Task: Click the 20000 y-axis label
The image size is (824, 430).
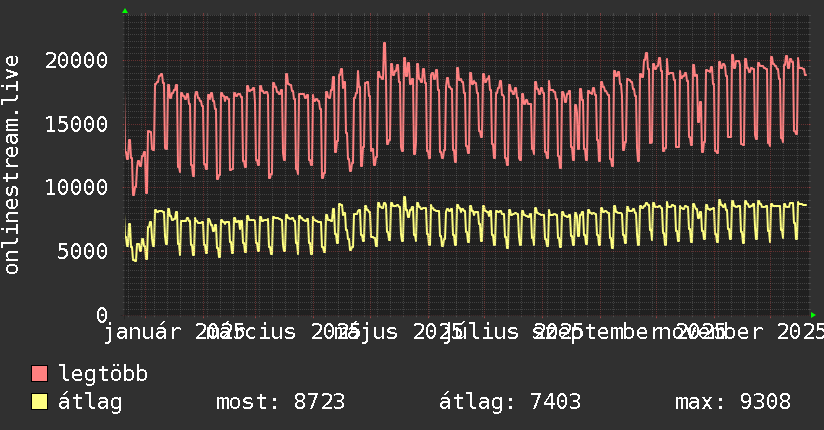Action: pos(76,60)
